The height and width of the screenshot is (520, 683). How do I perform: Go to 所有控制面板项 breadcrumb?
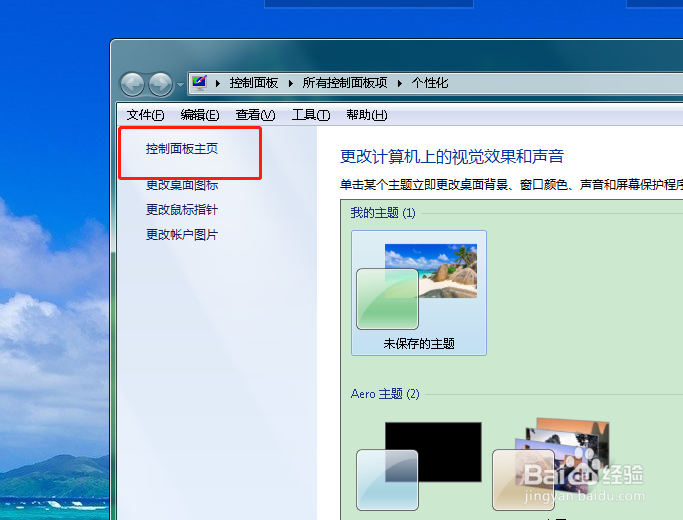(x=345, y=83)
